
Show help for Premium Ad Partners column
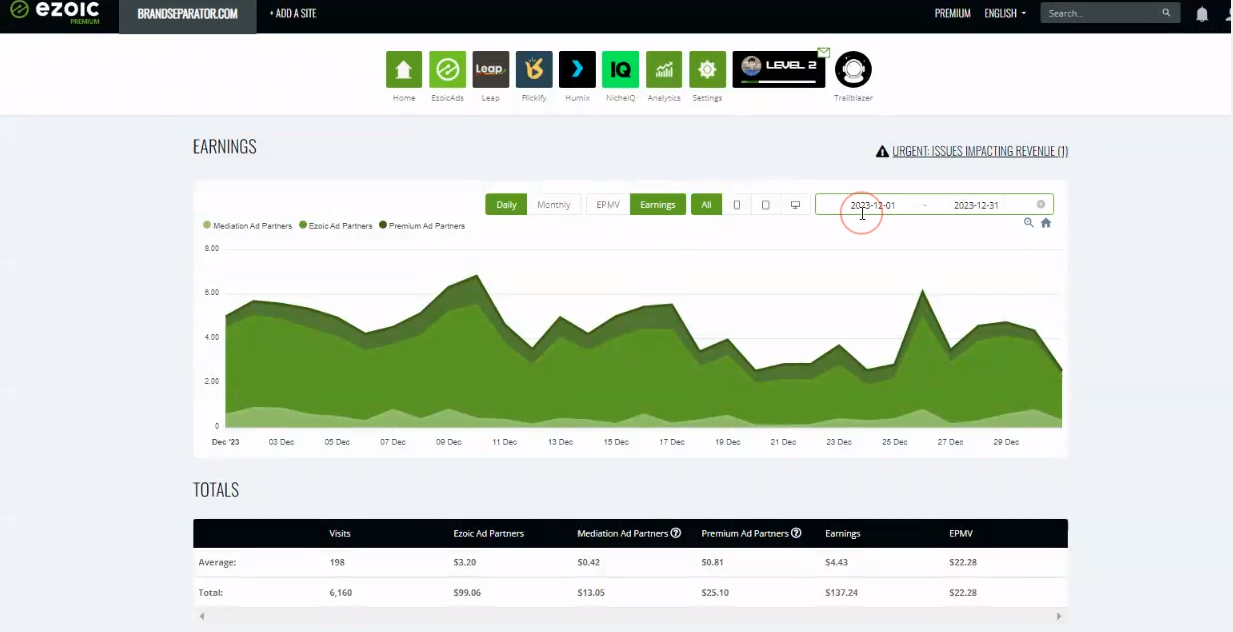(796, 533)
